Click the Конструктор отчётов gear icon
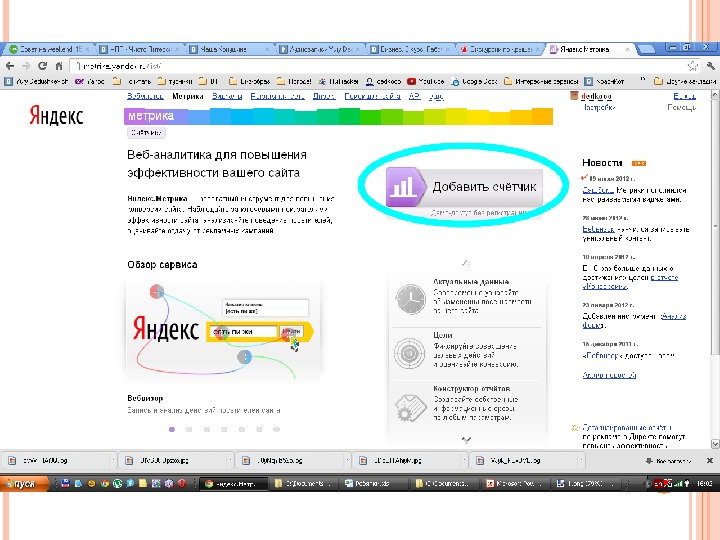720x540 pixels. [x=410, y=407]
